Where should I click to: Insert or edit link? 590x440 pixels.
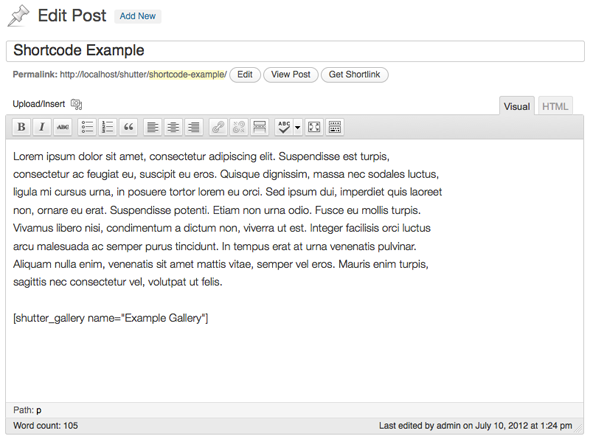point(218,127)
